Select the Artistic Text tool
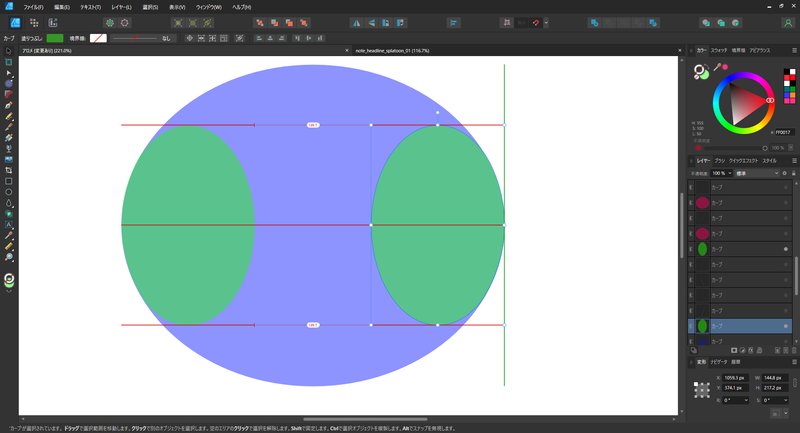 click(x=9, y=224)
